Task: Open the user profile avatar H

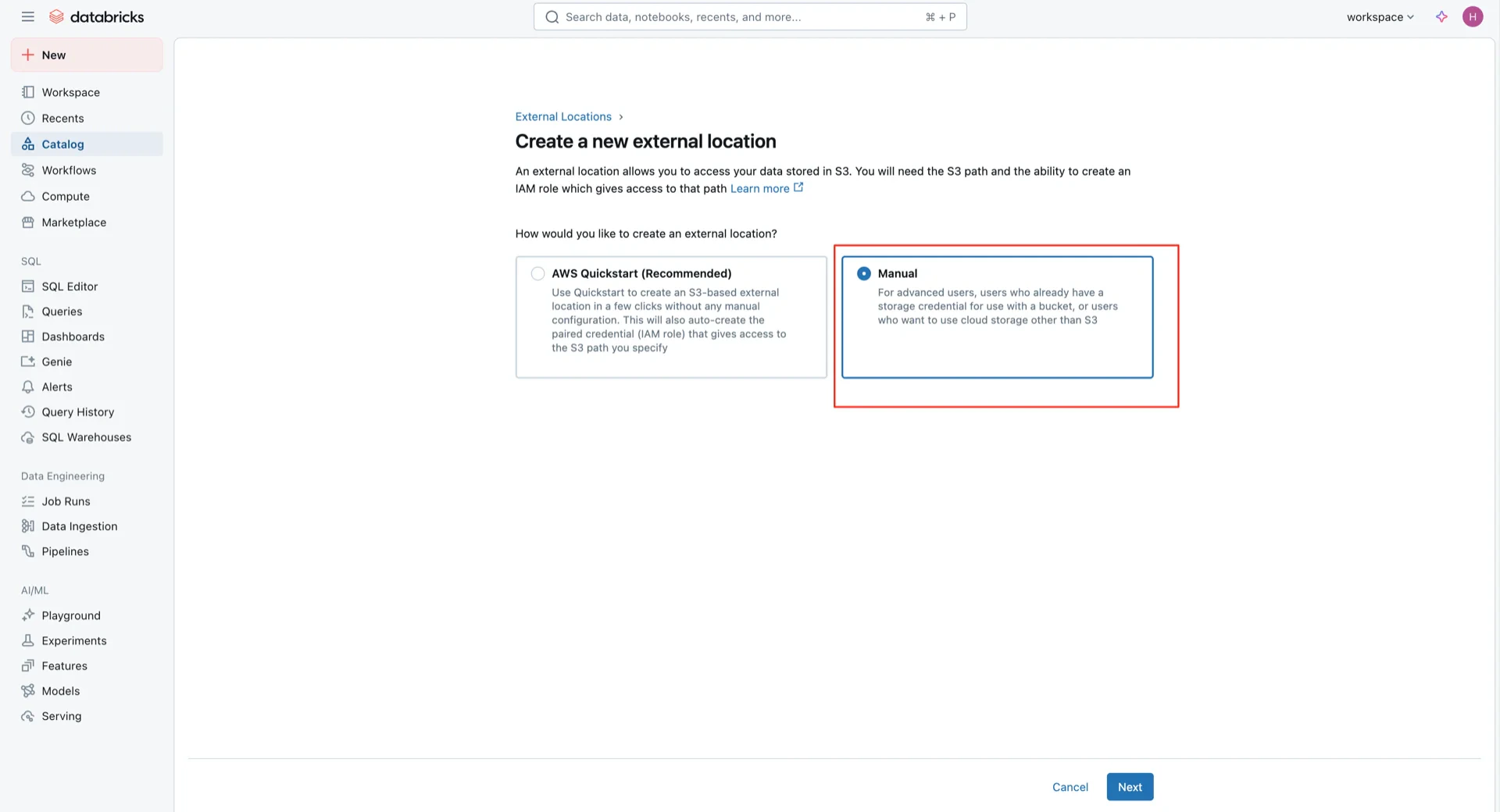Action: click(1473, 16)
